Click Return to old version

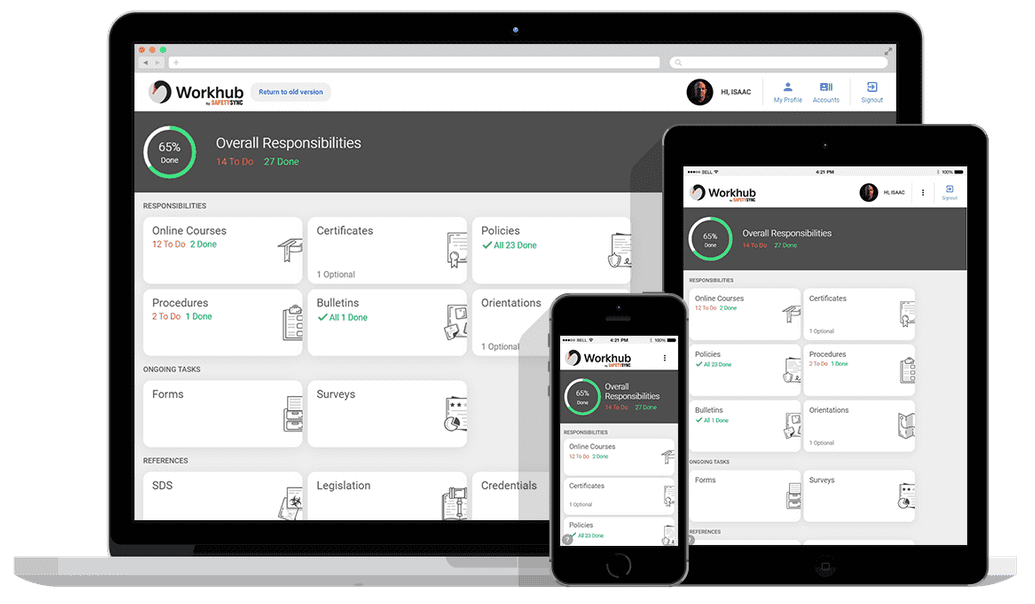291,91
